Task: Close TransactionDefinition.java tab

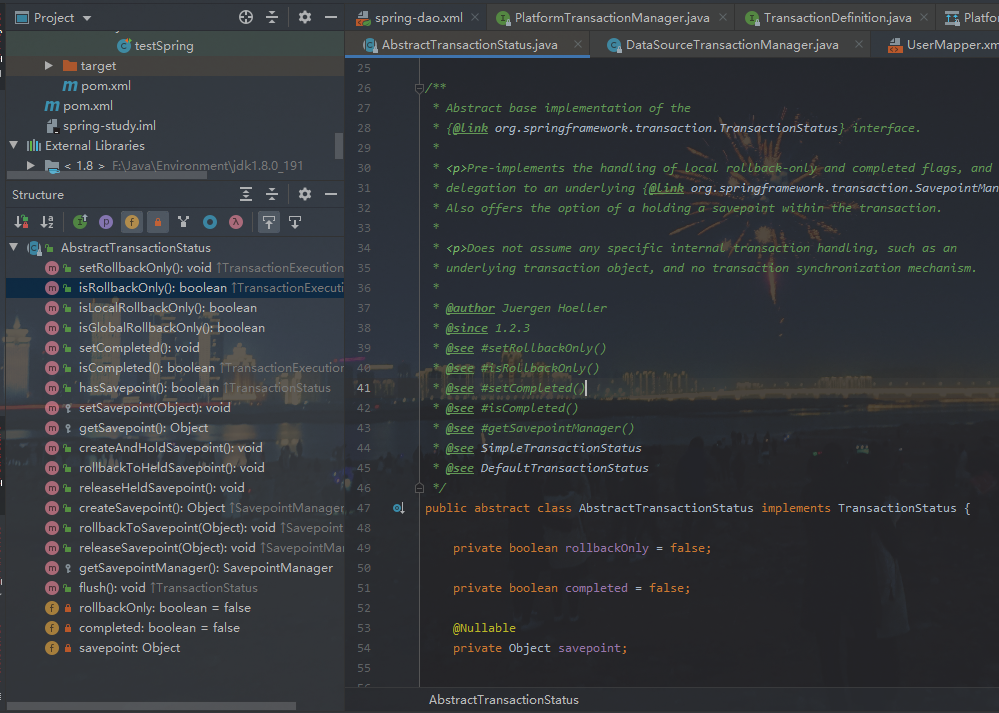Action: click(924, 17)
